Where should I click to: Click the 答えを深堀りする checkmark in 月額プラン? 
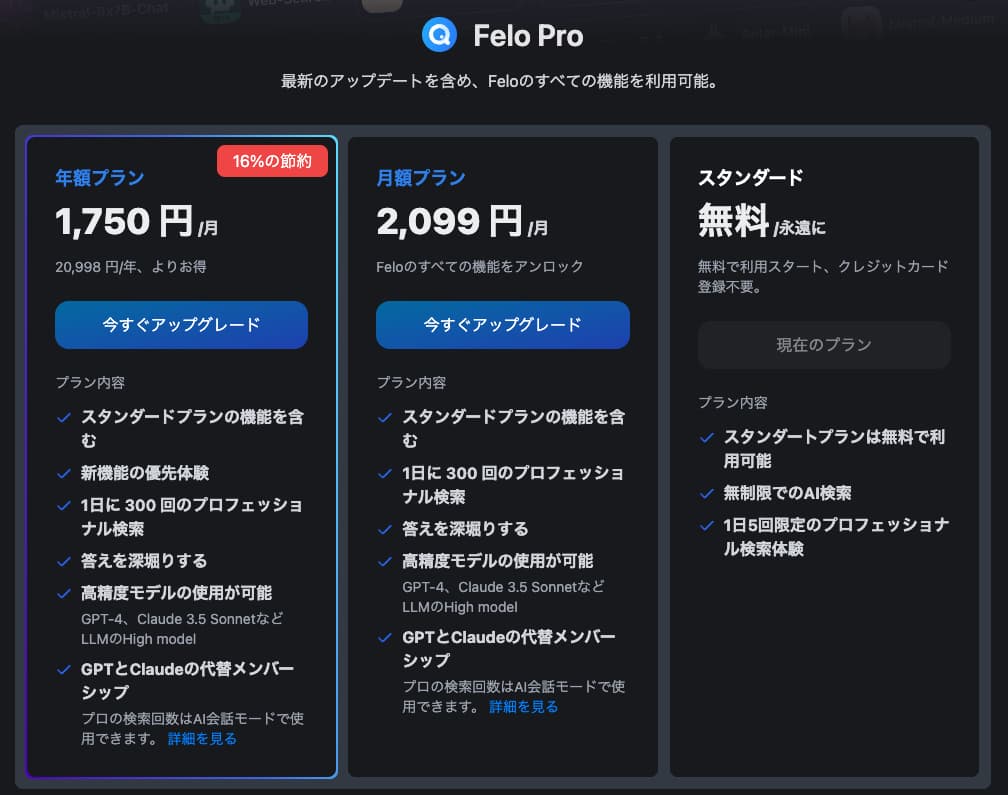[x=385, y=529]
